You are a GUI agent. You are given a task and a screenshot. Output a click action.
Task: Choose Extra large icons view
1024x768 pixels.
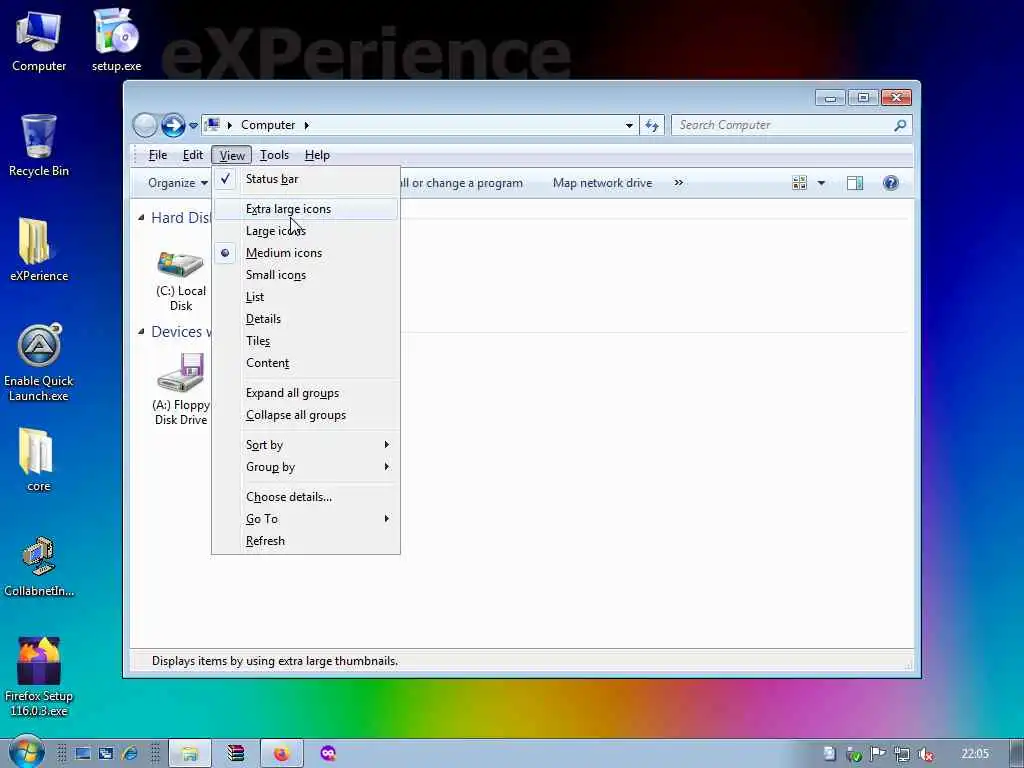[306, 209]
